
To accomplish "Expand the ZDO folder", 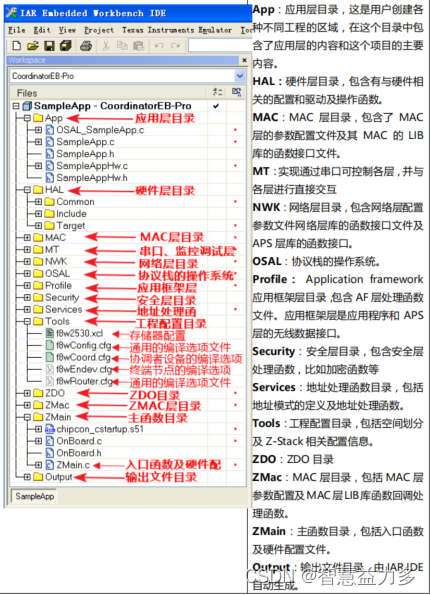I will (x=27, y=393).
